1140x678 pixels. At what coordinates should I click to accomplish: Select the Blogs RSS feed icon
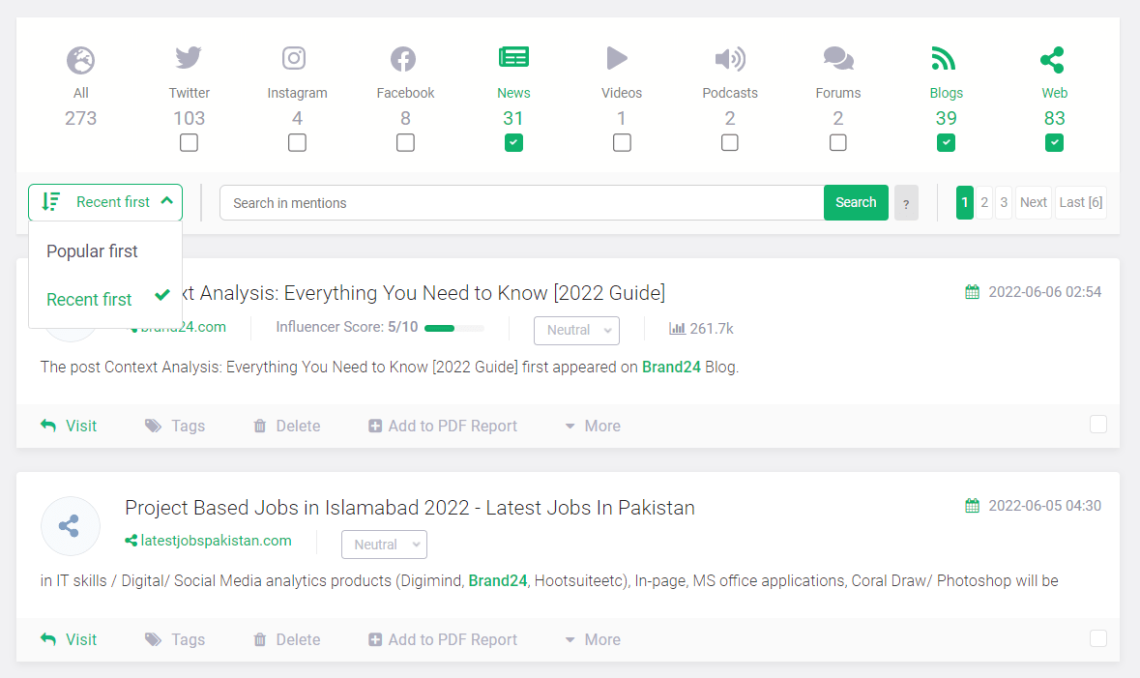(943, 58)
